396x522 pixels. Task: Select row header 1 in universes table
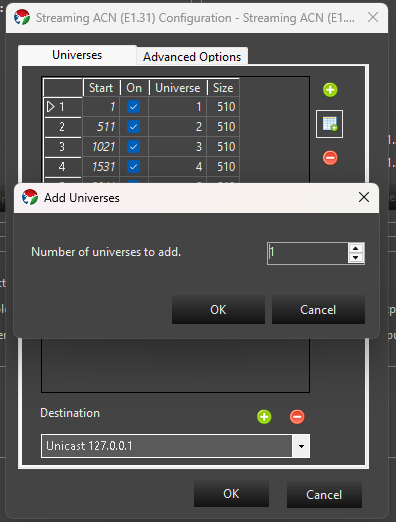coord(63,107)
